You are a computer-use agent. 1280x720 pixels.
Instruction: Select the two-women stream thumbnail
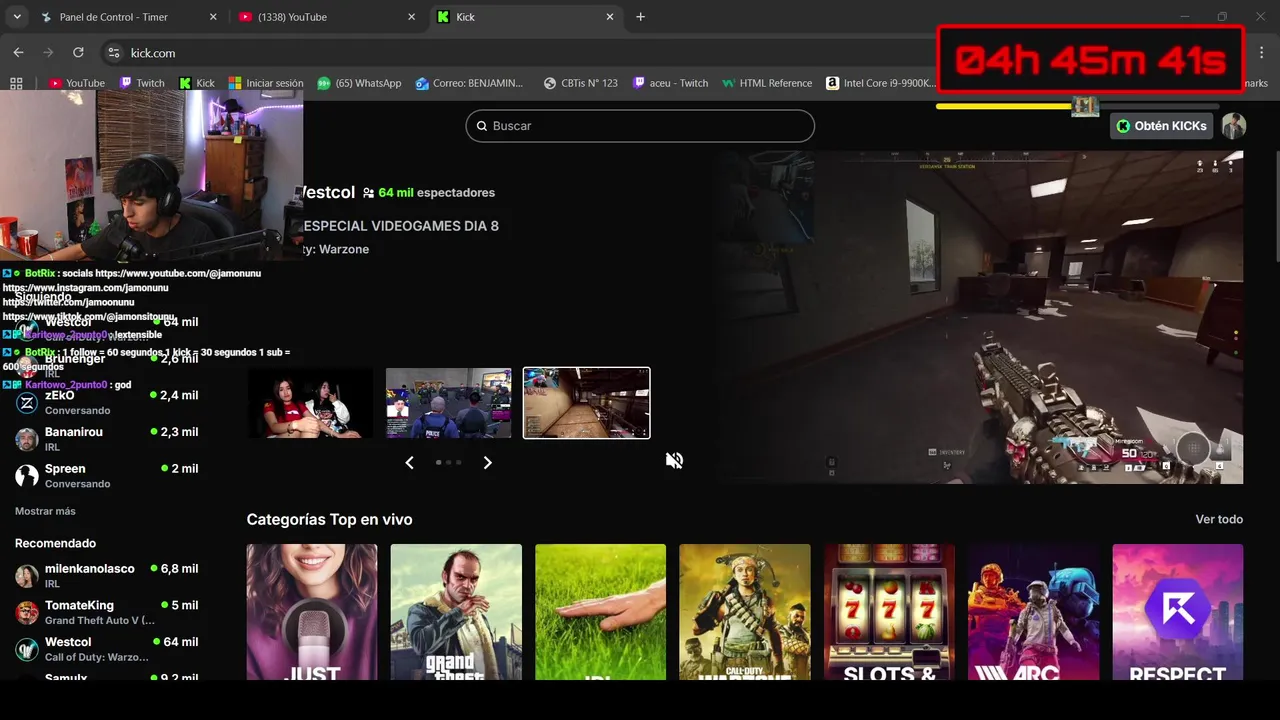click(x=310, y=403)
